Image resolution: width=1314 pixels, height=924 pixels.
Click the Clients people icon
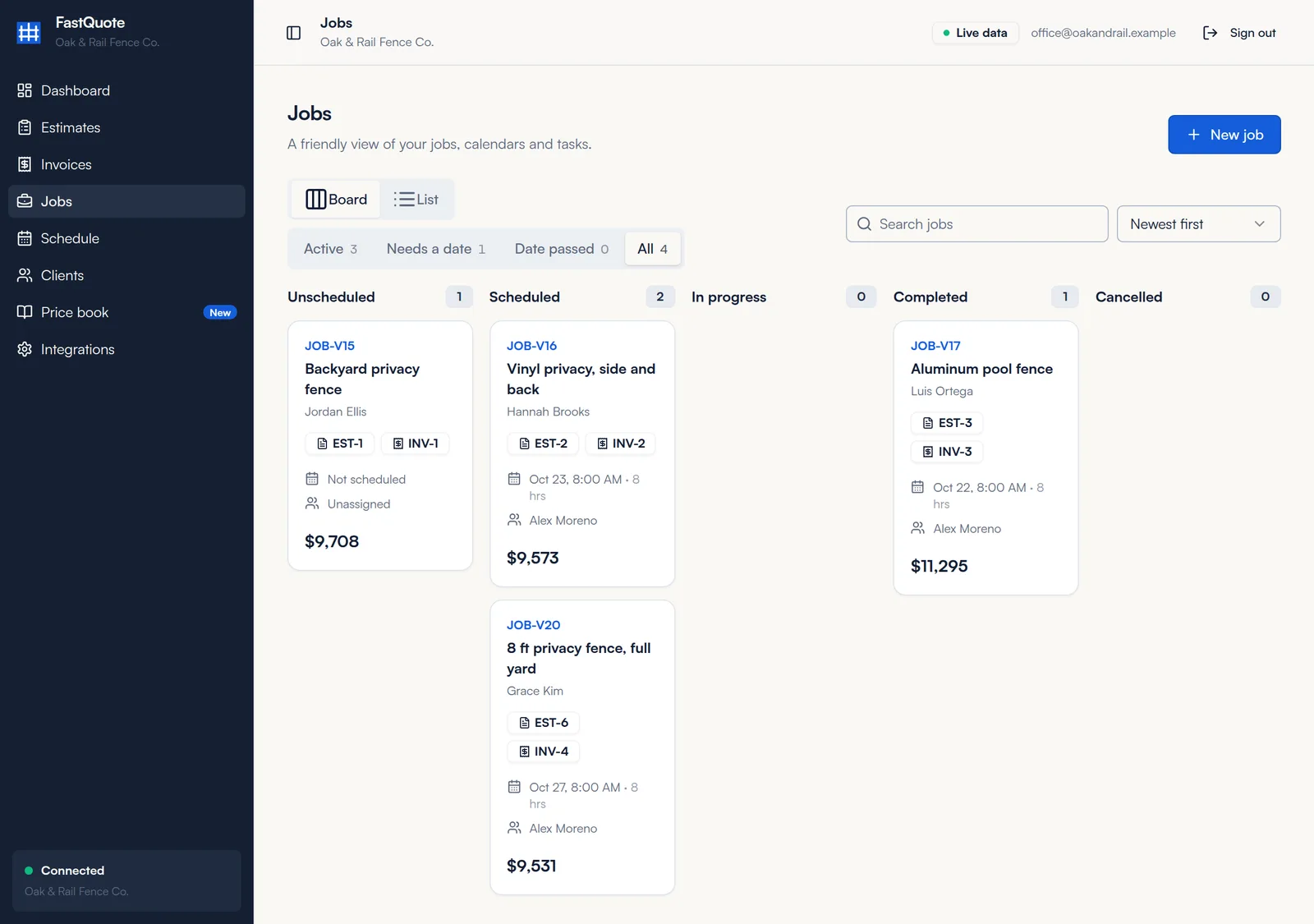(x=25, y=275)
